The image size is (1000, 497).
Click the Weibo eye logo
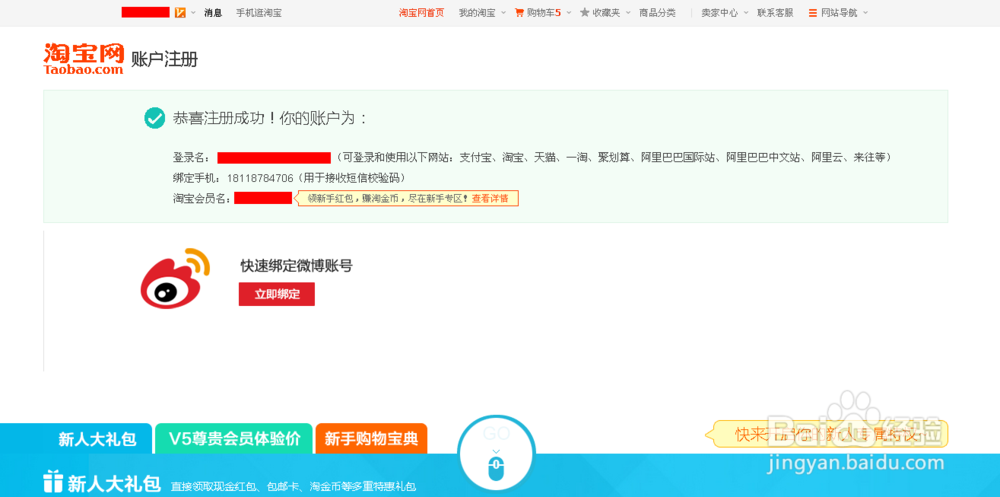(x=175, y=279)
